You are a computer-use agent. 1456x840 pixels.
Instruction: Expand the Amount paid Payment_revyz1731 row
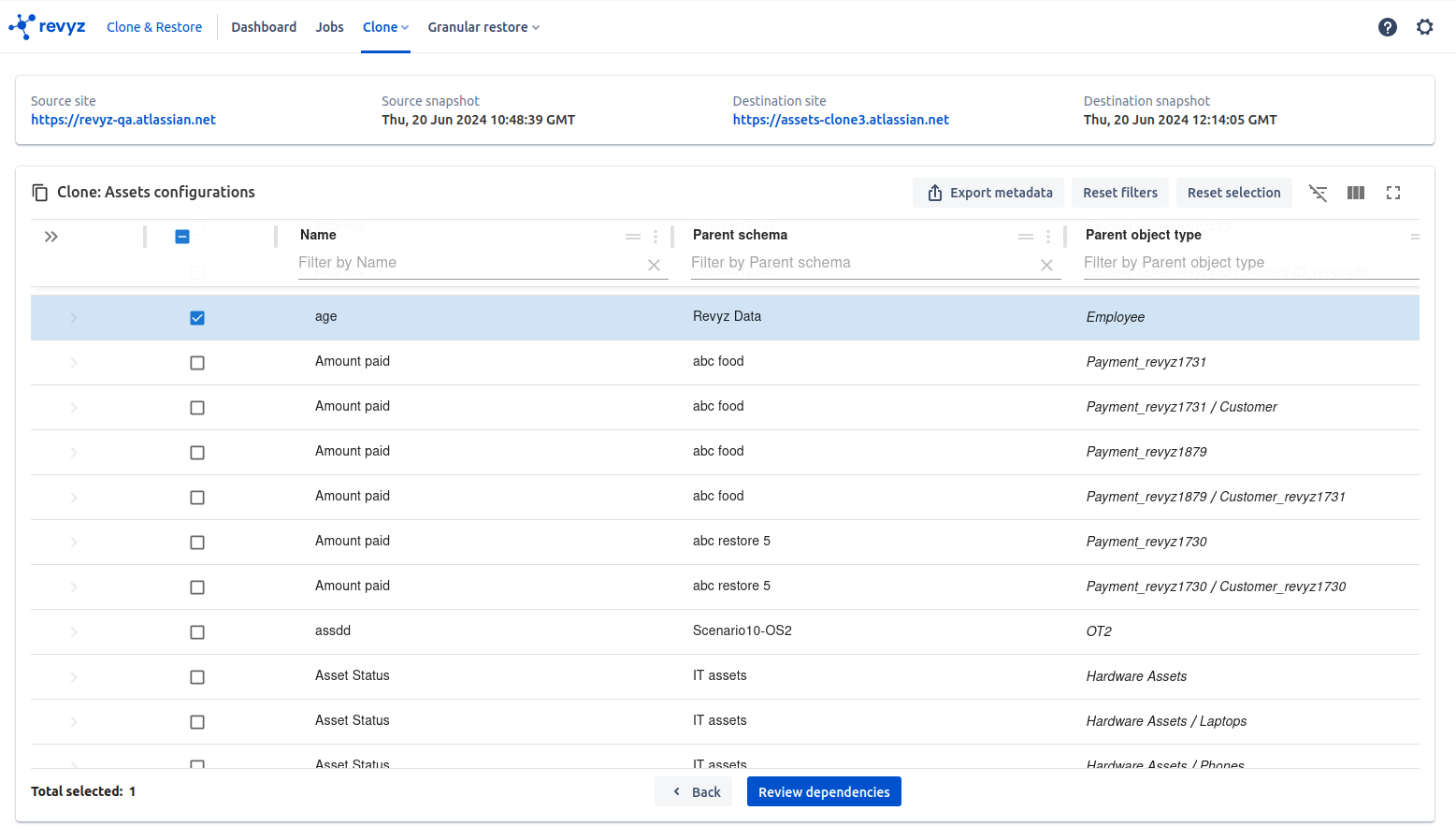pos(74,363)
